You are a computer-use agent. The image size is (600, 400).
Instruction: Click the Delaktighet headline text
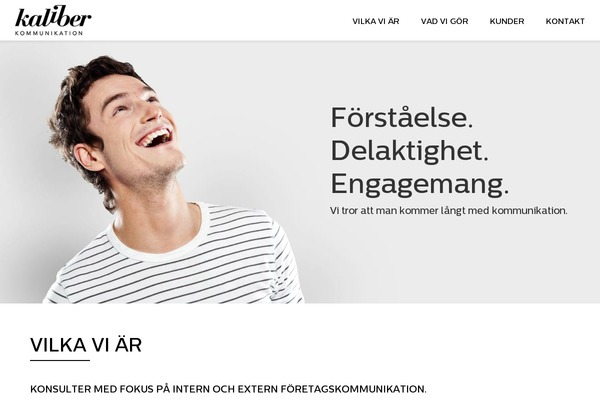click(x=409, y=151)
